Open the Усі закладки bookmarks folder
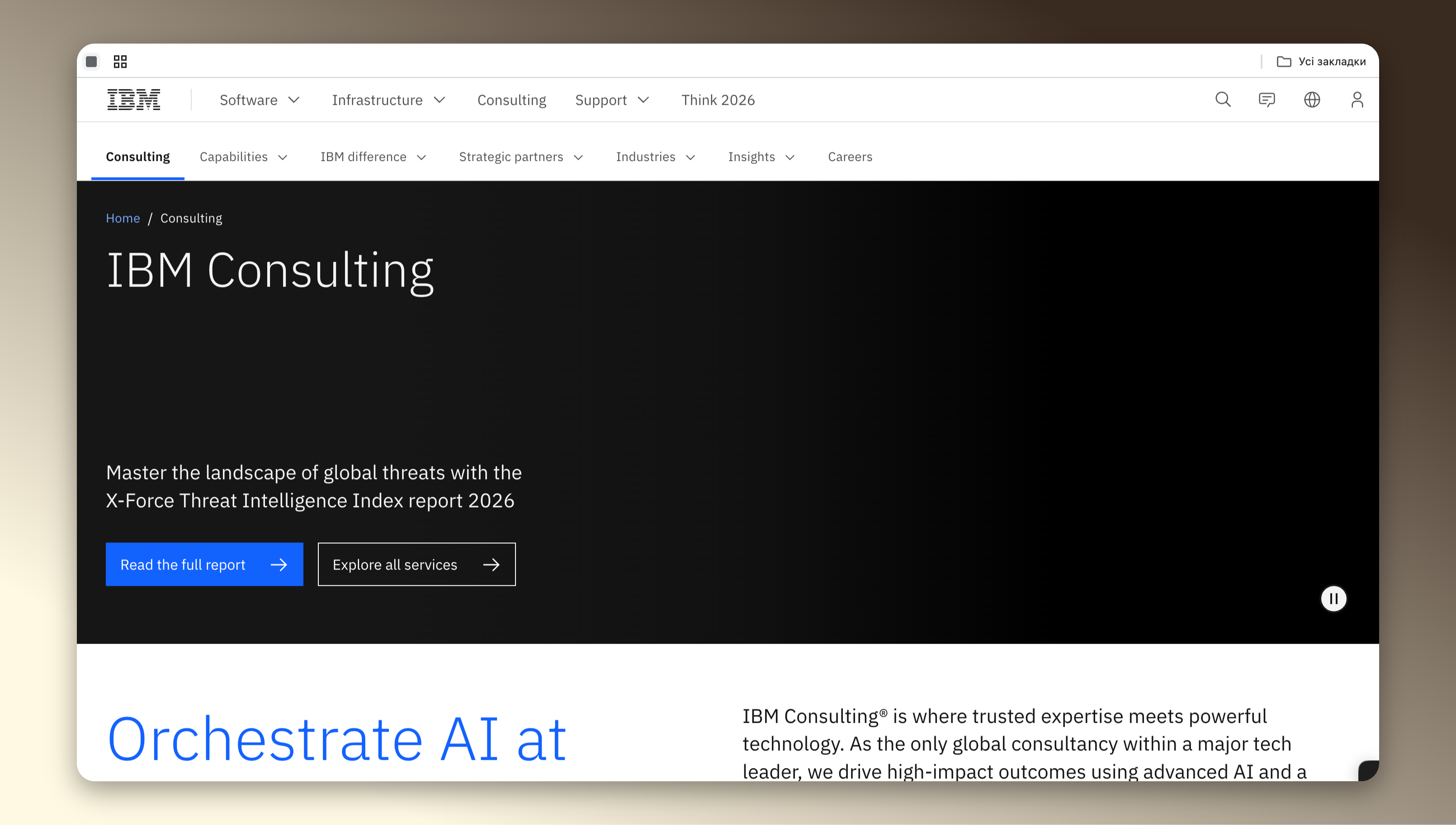Viewport: 1456px width, 825px height. (1320, 61)
